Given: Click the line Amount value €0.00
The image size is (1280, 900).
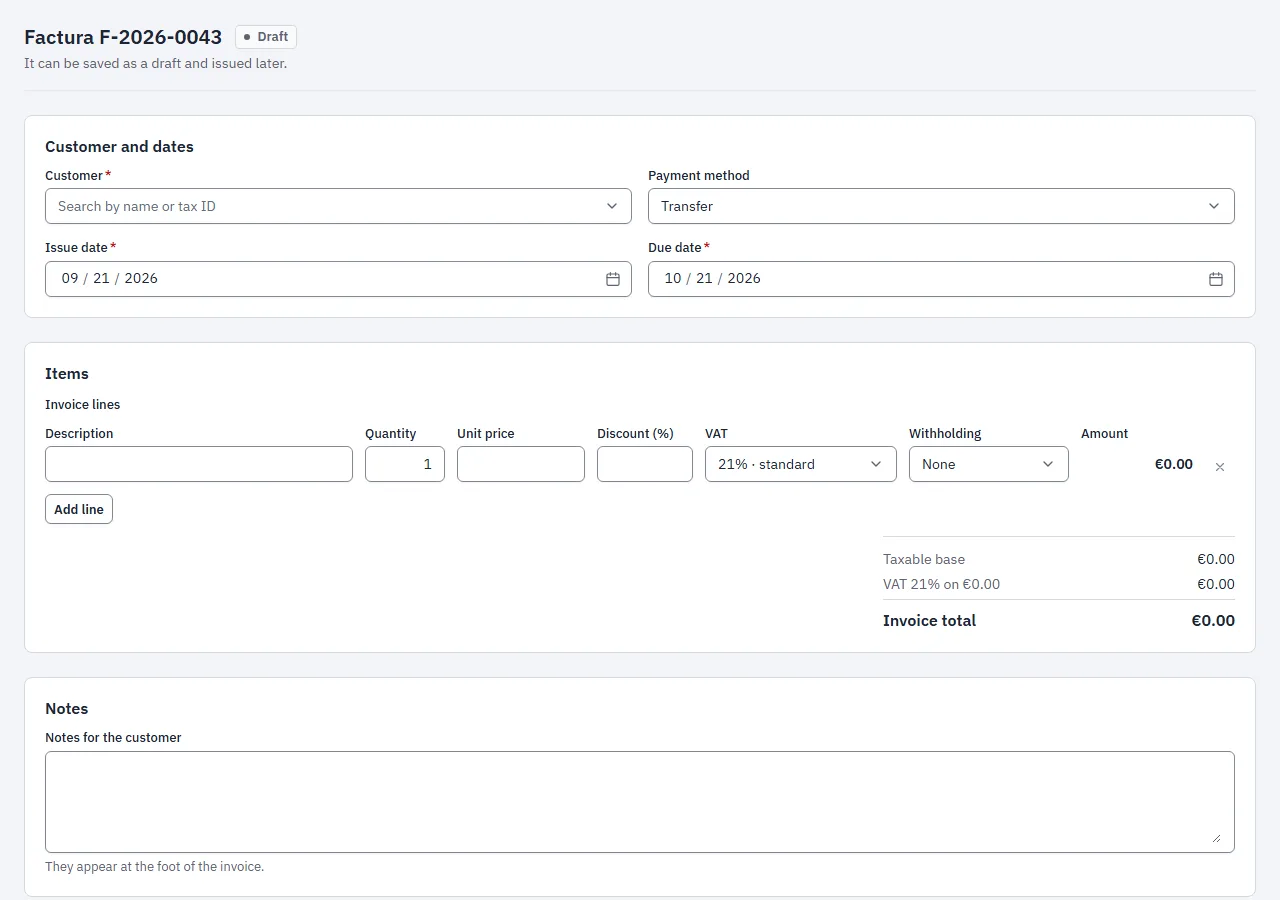Looking at the screenshot, I should 1174,464.
